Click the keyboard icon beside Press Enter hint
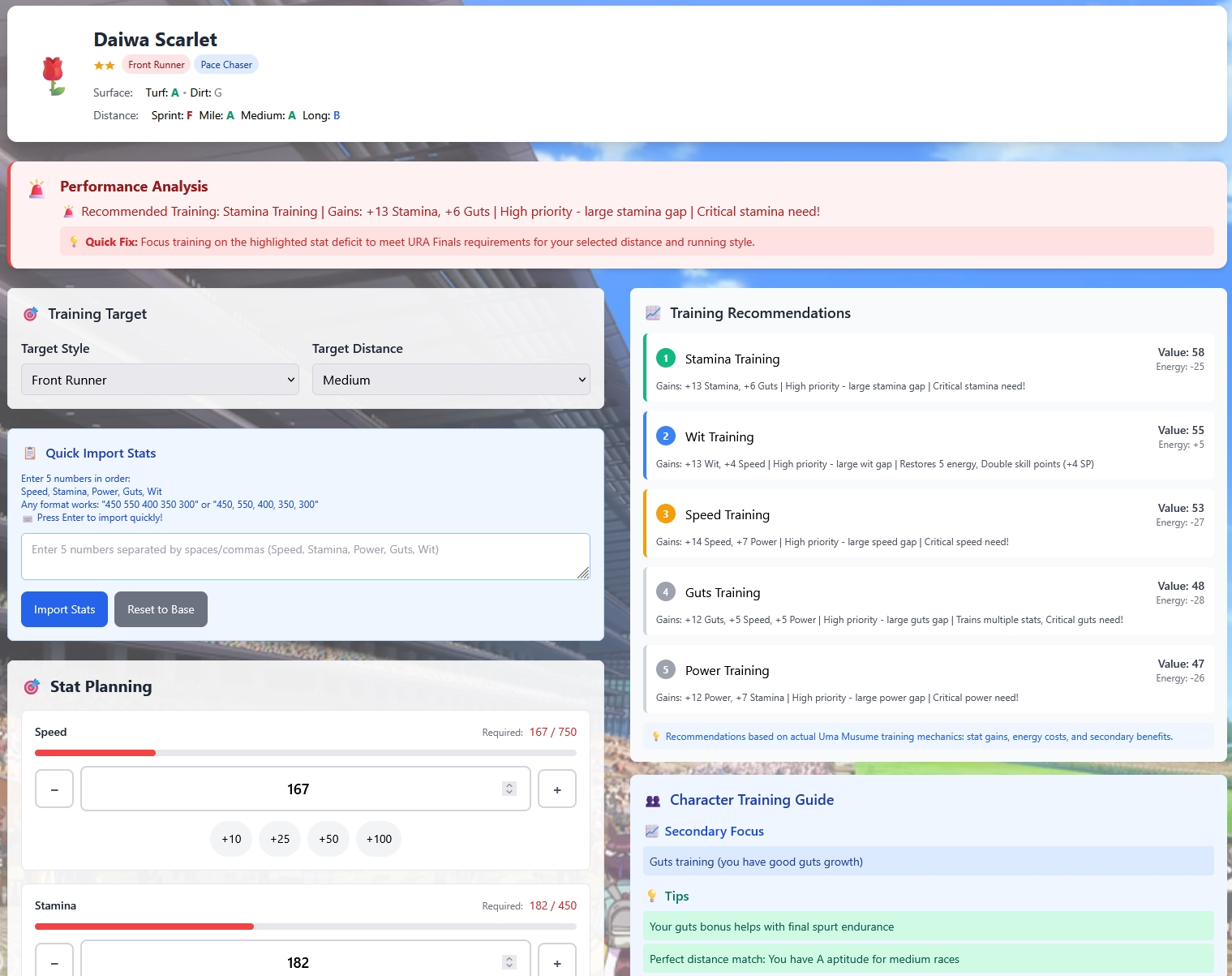The width and height of the screenshot is (1232, 976). pyautogui.click(x=28, y=518)
